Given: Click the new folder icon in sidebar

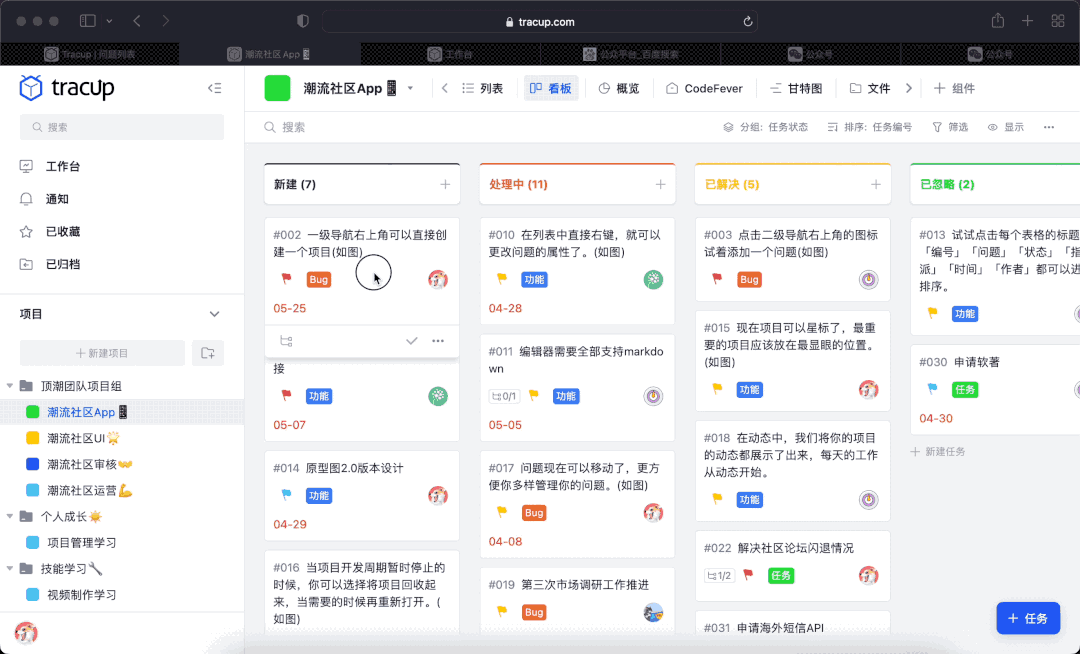Looking at the screenshot, I should pyautogui.click(x=208, y=353).
